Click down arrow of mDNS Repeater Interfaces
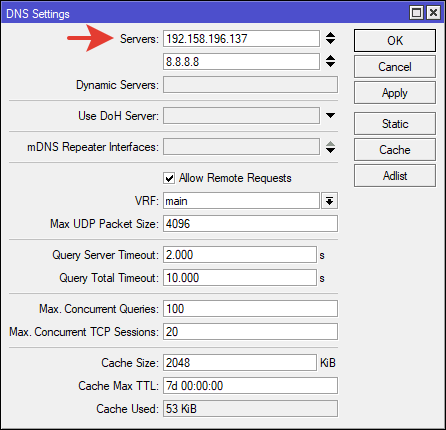Viewport: 446px width, 430px height. (x=330, y=151)
